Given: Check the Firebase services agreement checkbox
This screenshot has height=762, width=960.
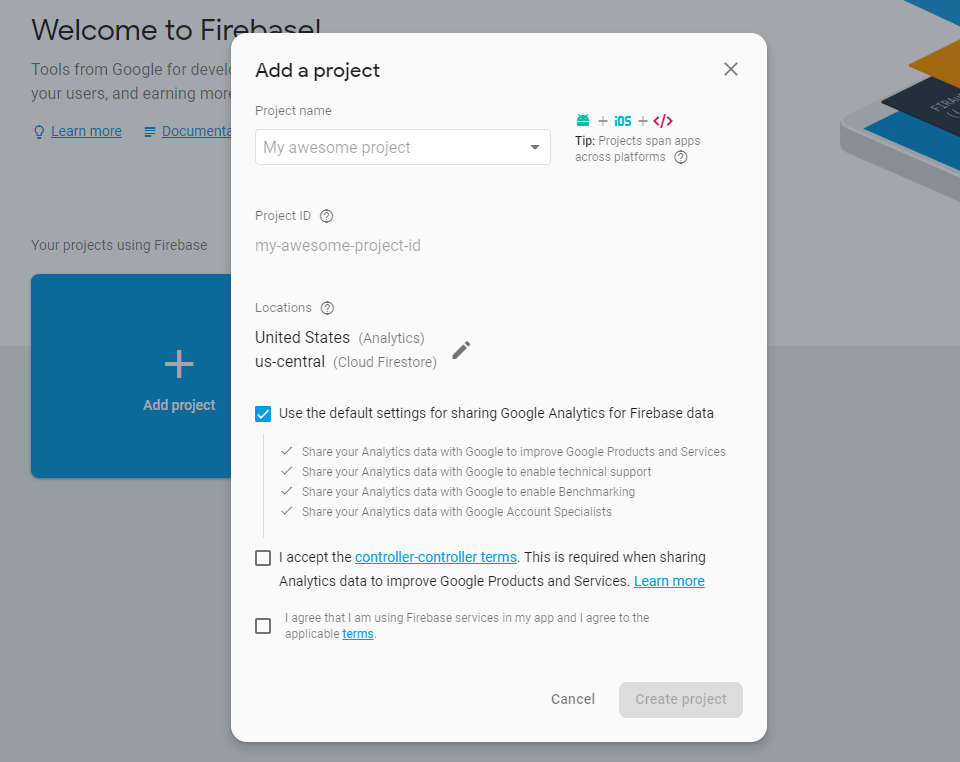Looking at the screenshot, I should 263,626.
